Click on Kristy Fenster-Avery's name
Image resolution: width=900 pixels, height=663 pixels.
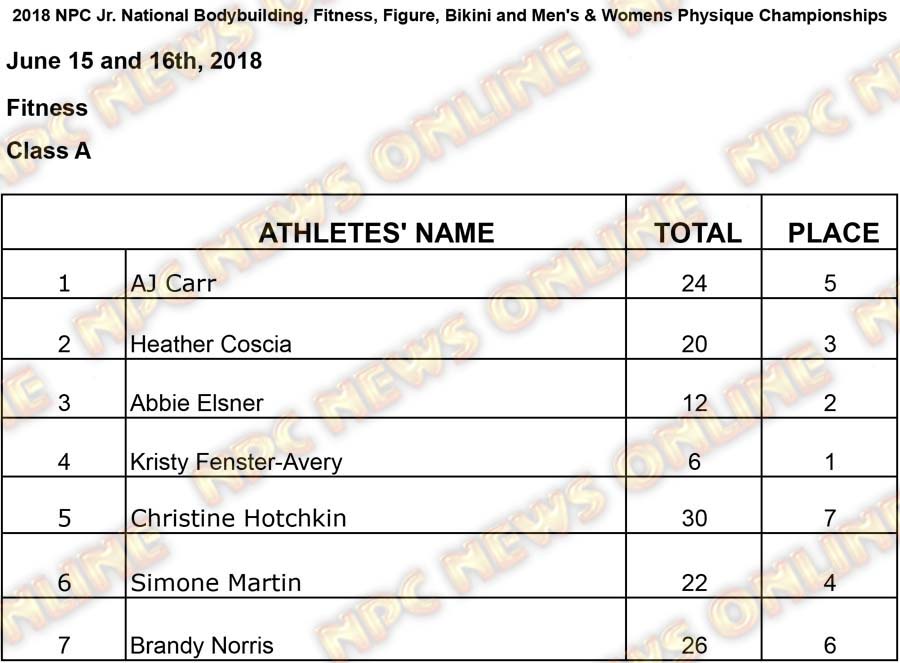coord(236,462)
